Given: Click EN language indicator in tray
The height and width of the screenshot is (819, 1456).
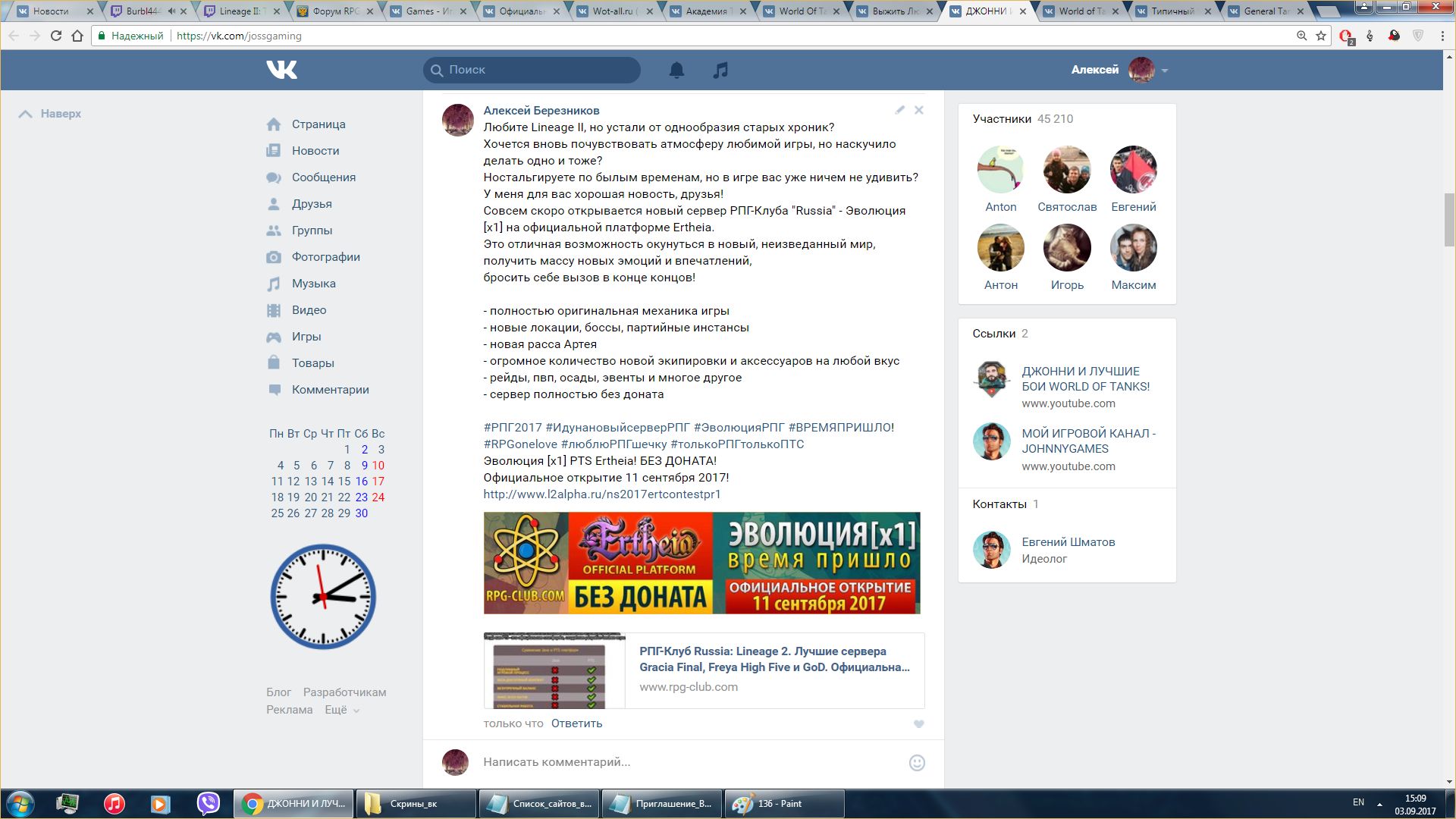Looking at the screenshot, I should [x=1358, y=802].
